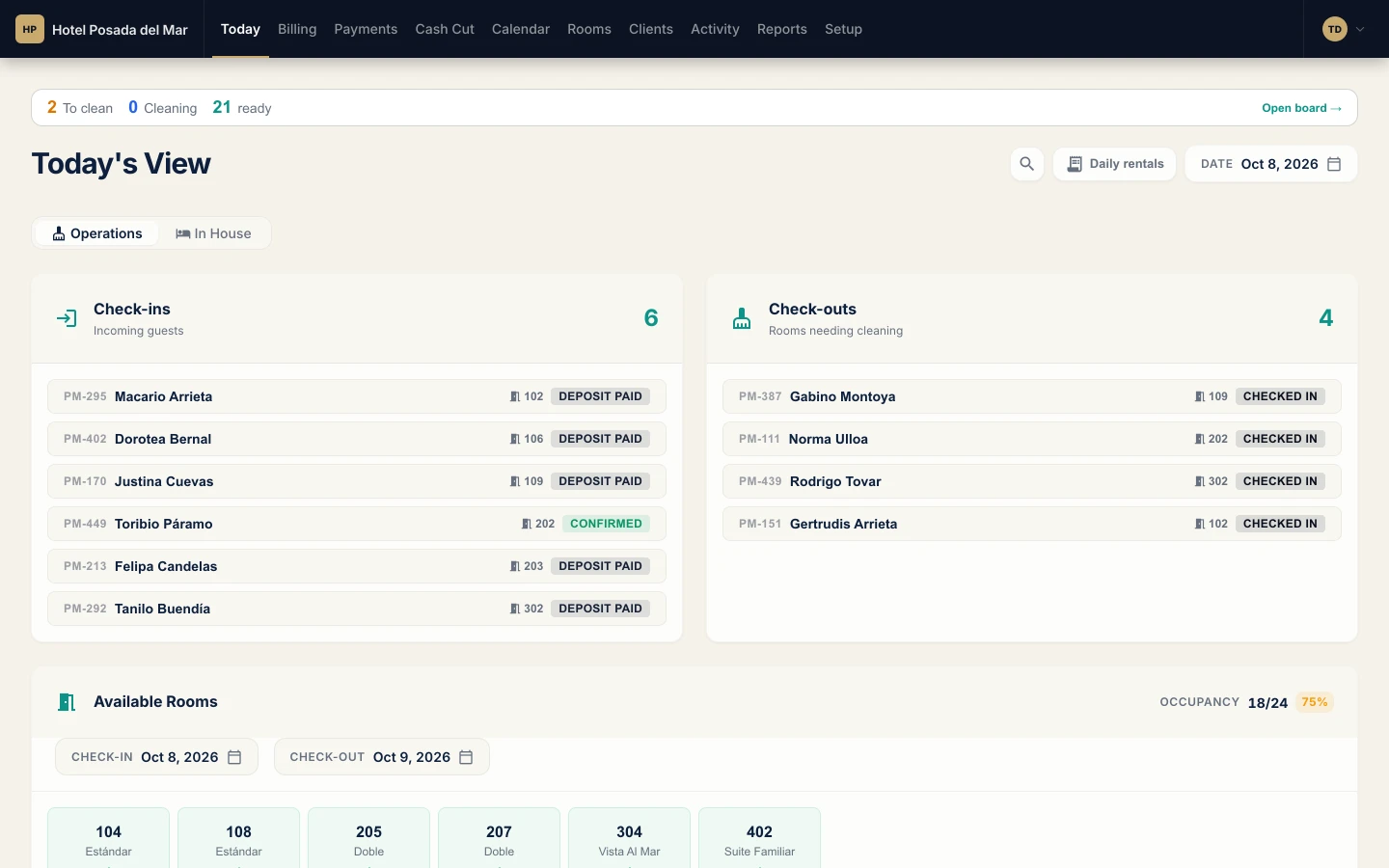1389x868 pixels.
Task: Open Macario Arrieta's check-in reservation
Action: point(357,396)
